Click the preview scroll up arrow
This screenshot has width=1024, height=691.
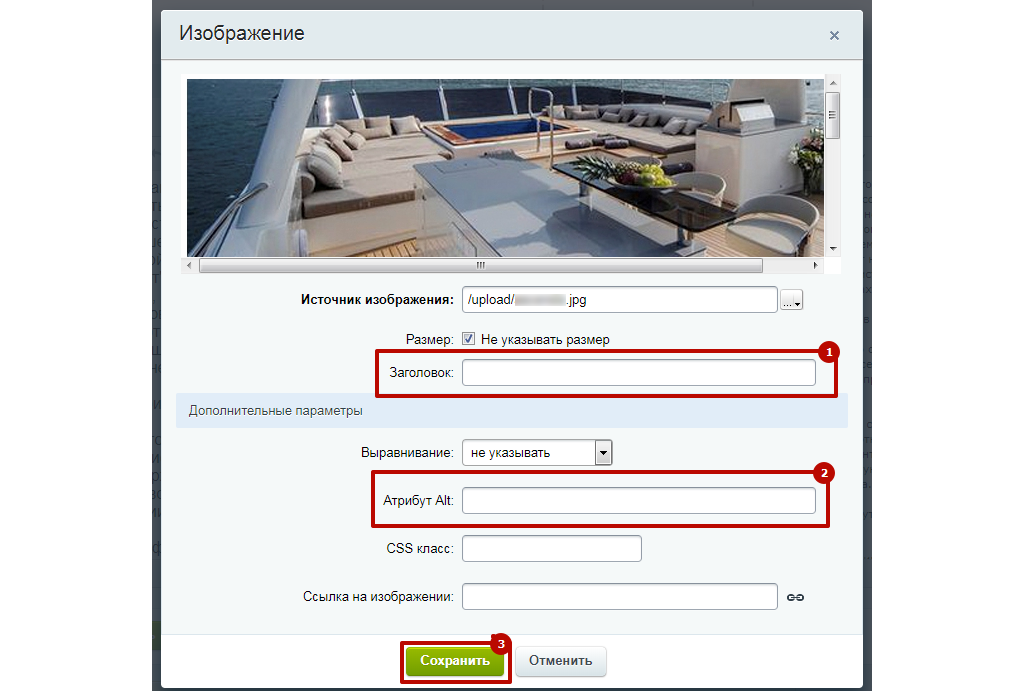(x=833, y=83)
